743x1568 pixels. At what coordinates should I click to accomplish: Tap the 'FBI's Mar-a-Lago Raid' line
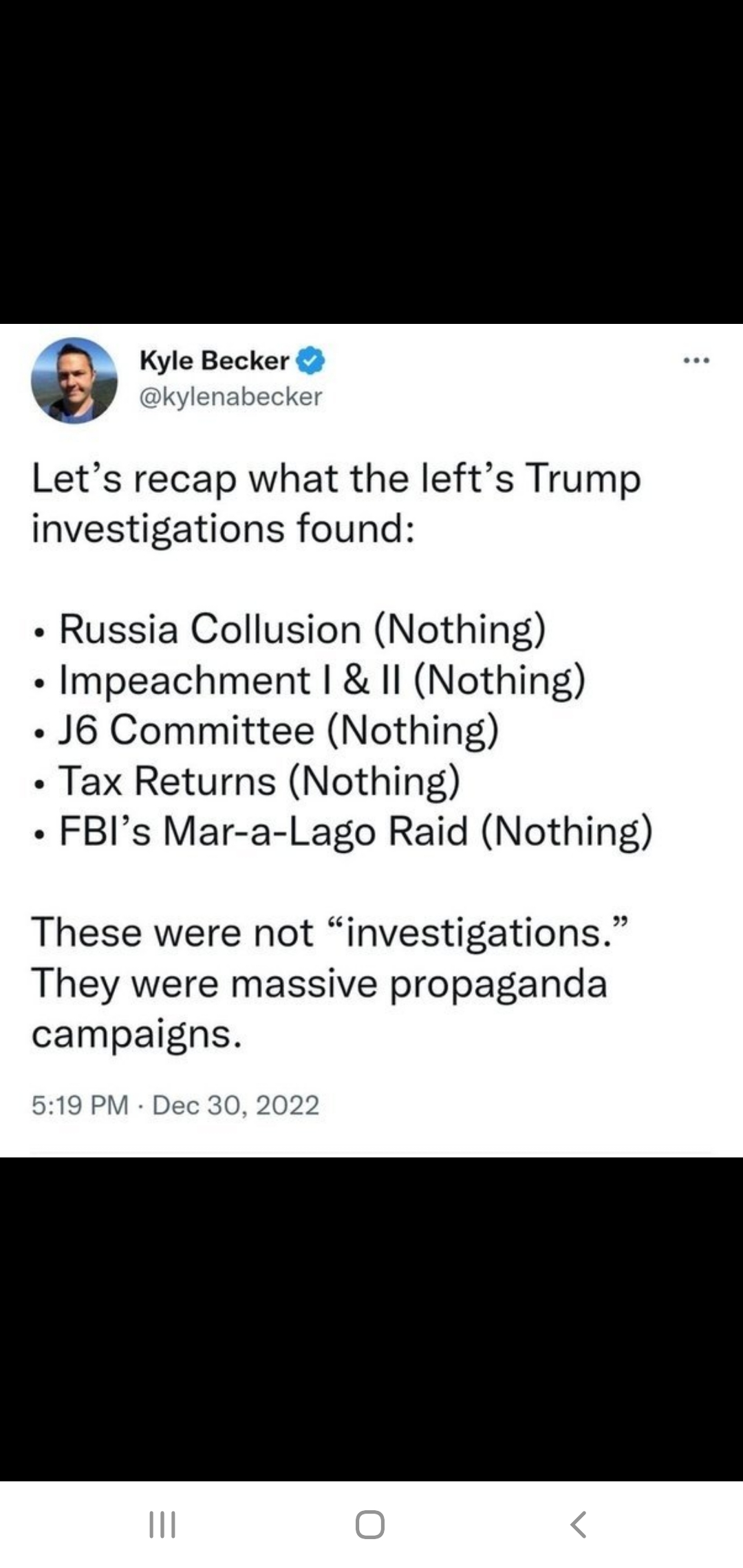pos(355,831)
